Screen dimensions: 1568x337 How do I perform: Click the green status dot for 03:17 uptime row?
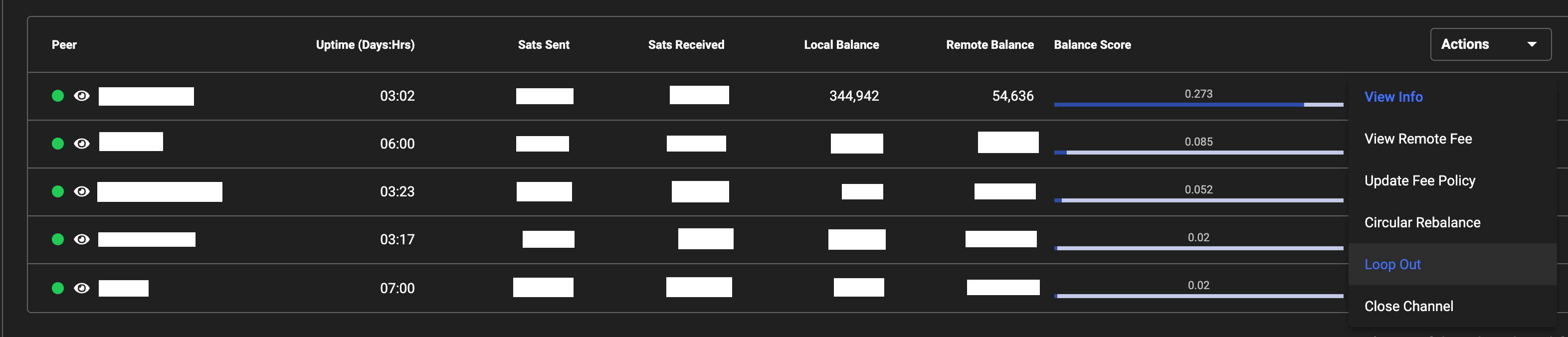pyautogui.click(x=58, y=239)
